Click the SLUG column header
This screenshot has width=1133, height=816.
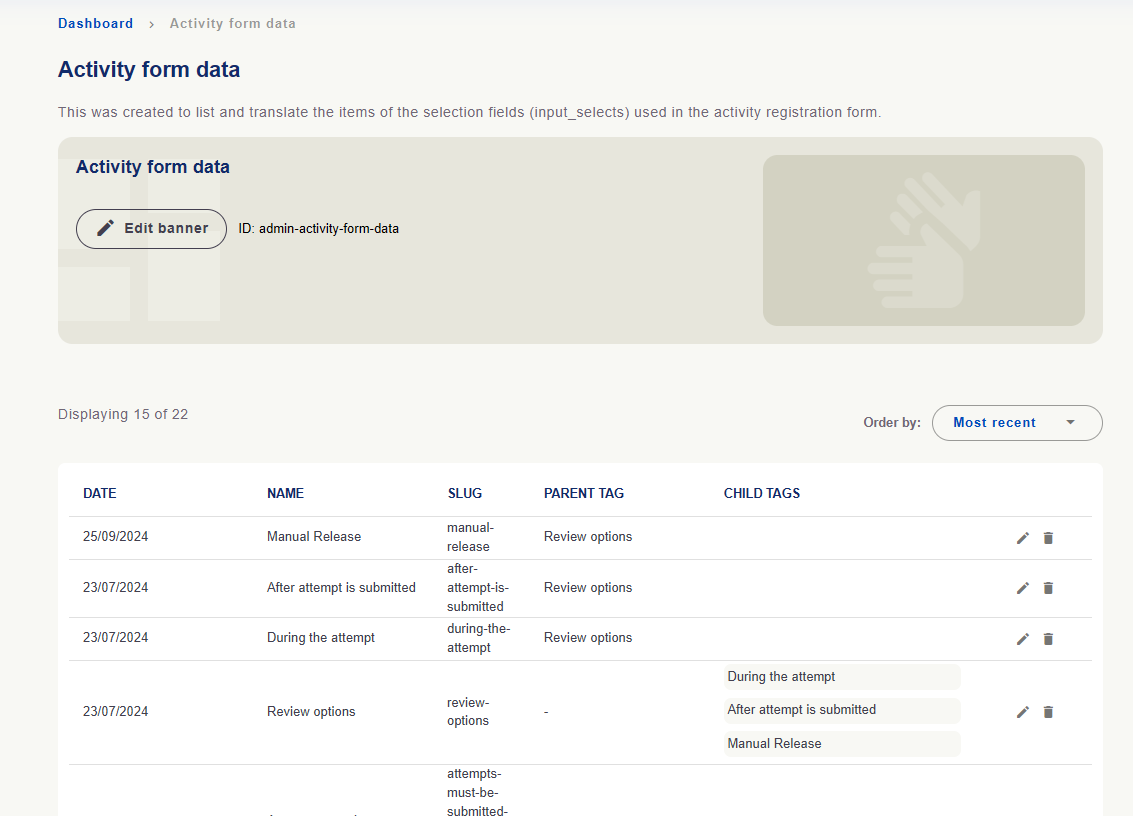point(465,494)
